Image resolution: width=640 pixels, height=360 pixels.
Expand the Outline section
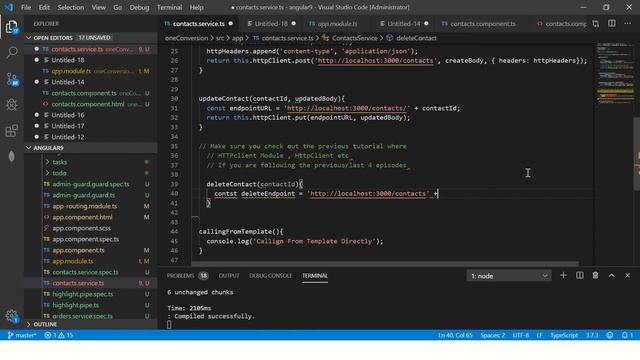(91, 324)
